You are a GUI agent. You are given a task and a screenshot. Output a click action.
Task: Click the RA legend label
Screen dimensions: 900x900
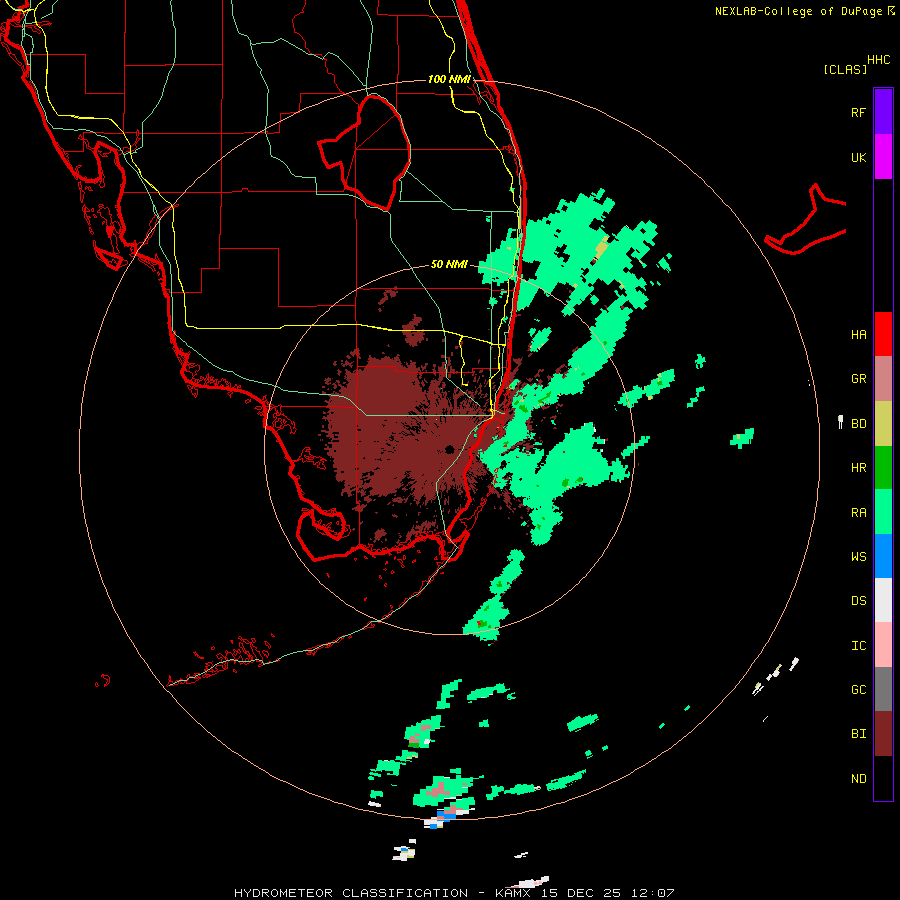pyautogui.click(x=858, y=512)
